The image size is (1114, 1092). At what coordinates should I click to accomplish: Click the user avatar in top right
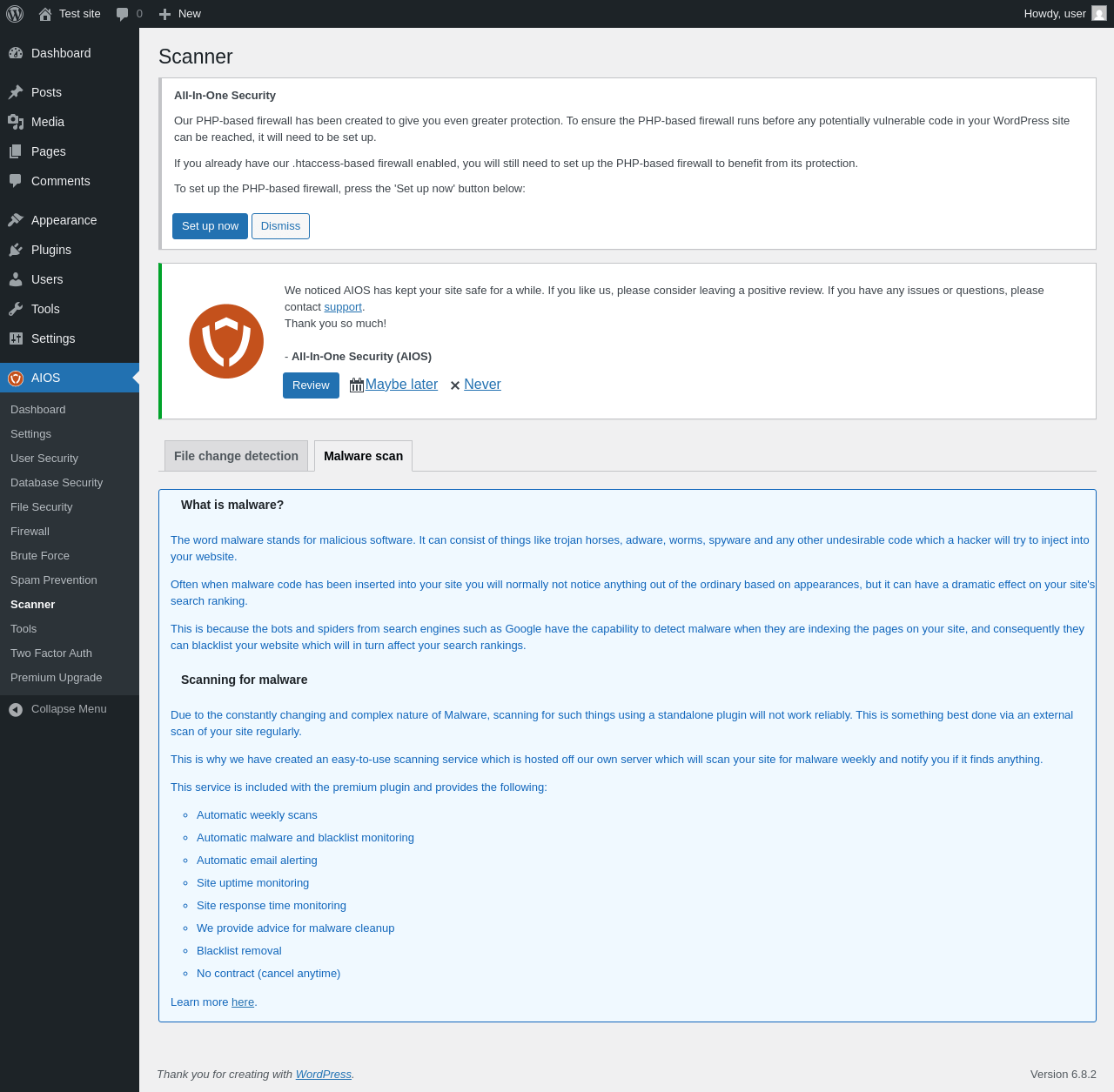1099,13
